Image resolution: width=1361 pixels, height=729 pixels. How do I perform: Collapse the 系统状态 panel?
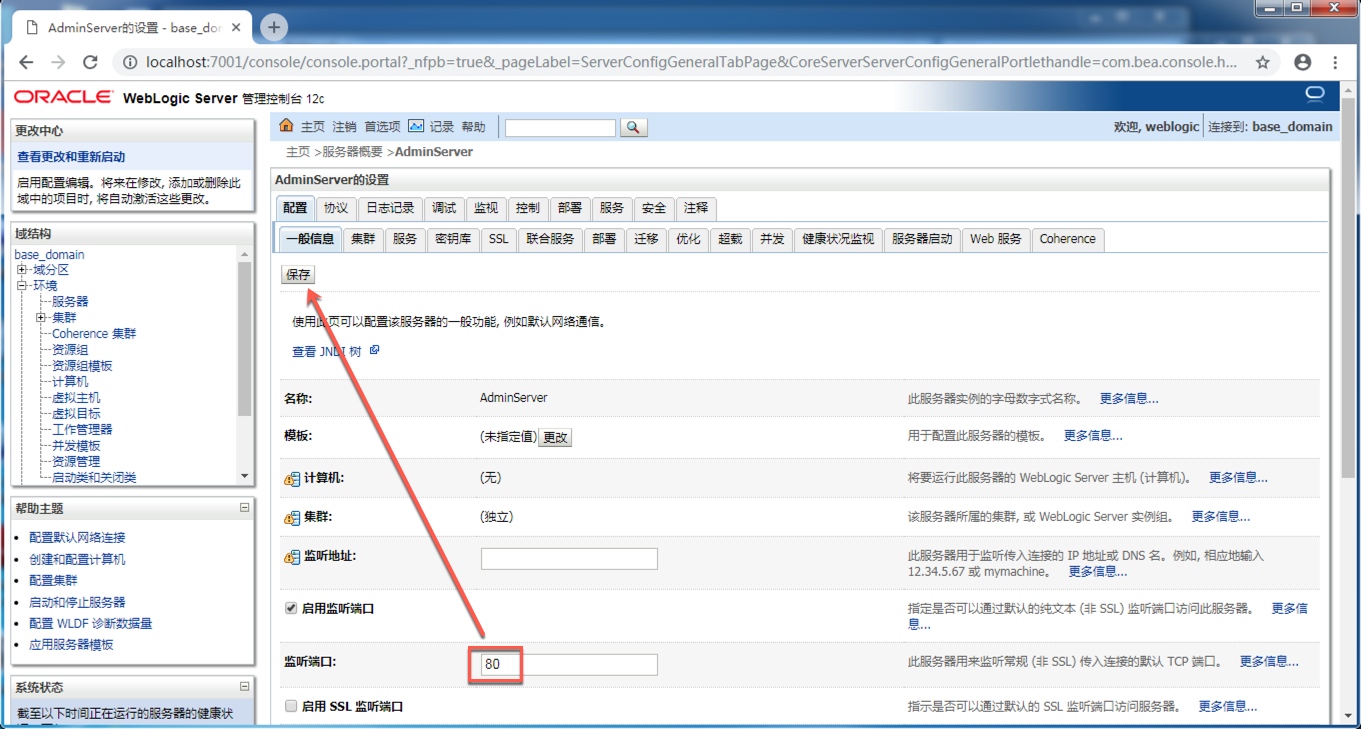click(244, 687)
